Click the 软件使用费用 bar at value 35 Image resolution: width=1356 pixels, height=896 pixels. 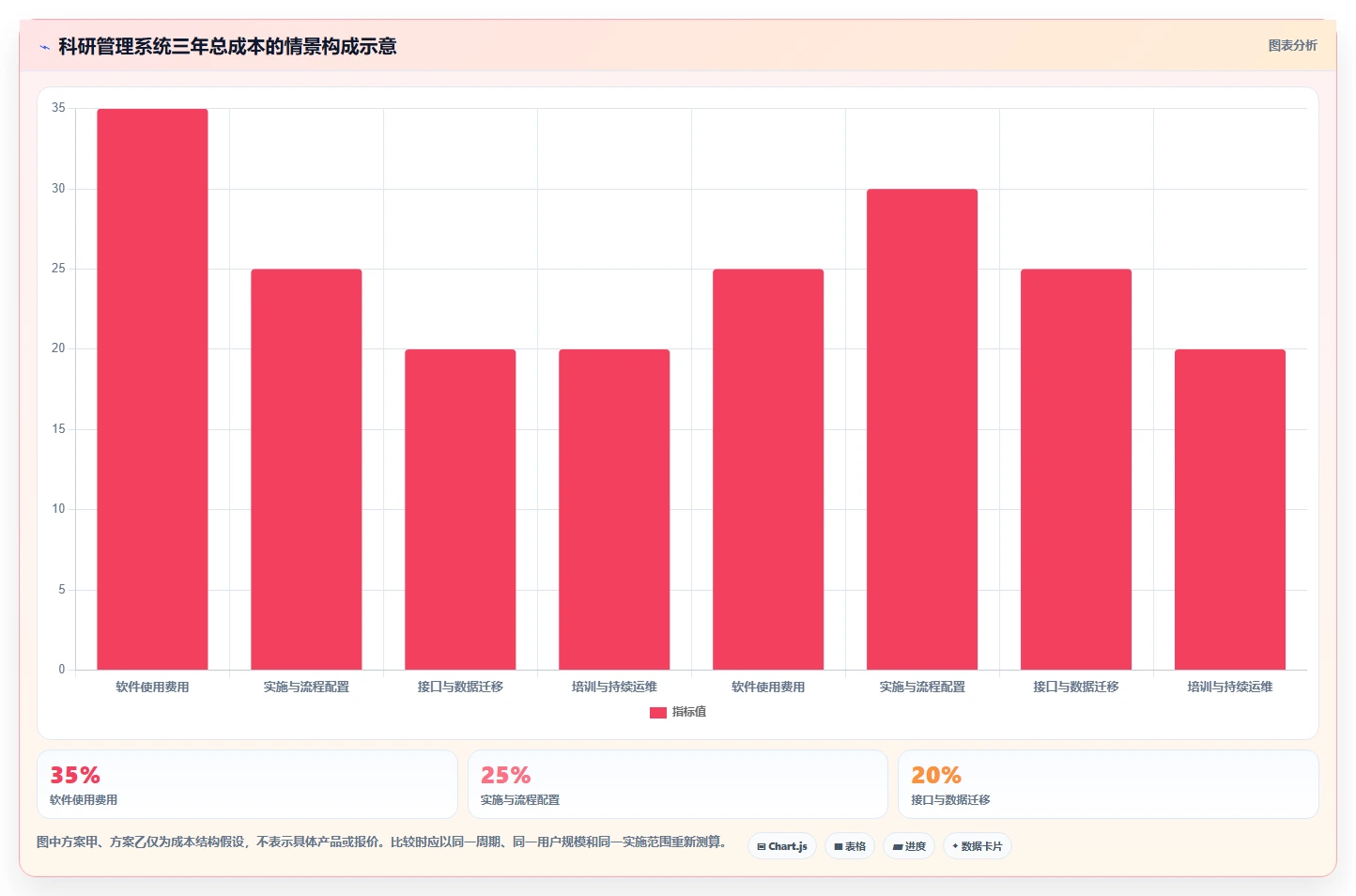click(x=152, y=389)
